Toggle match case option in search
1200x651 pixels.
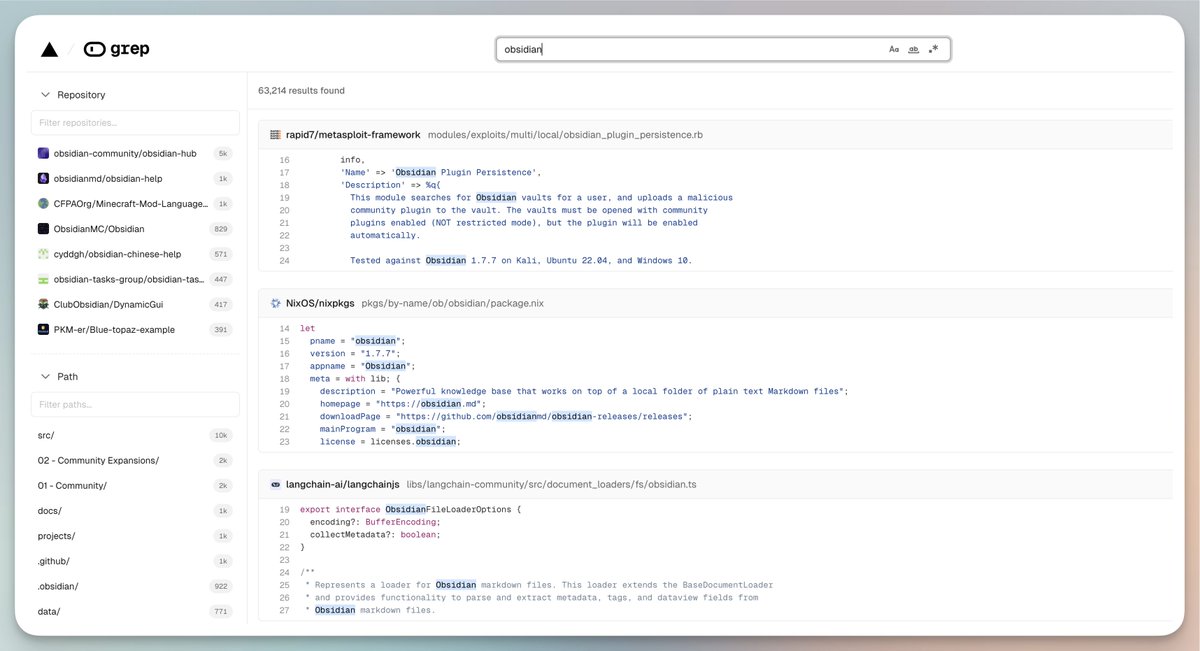click(x=894, y=49)
